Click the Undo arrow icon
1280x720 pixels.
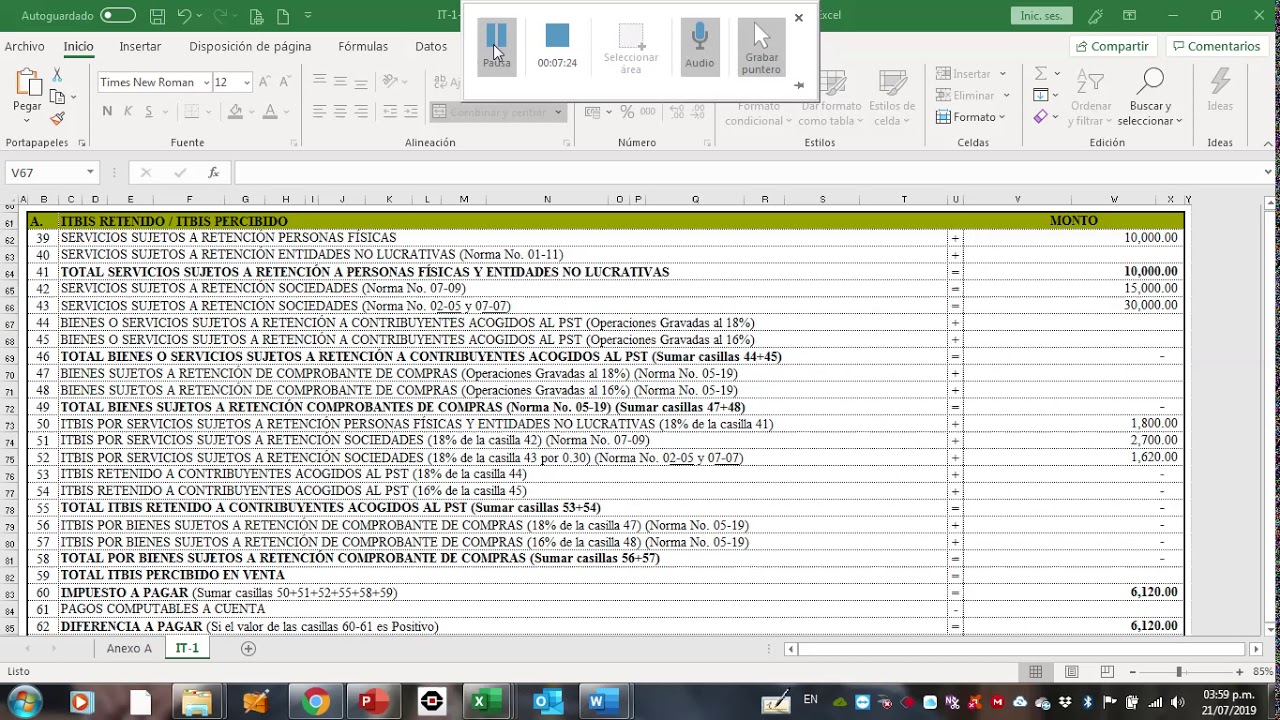point(184,16)
